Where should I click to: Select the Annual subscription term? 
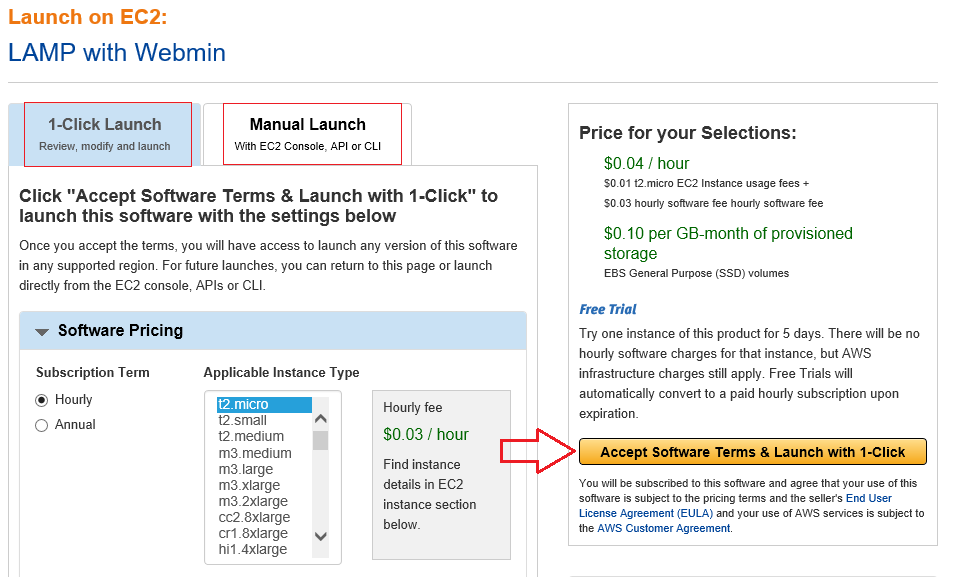42,425
